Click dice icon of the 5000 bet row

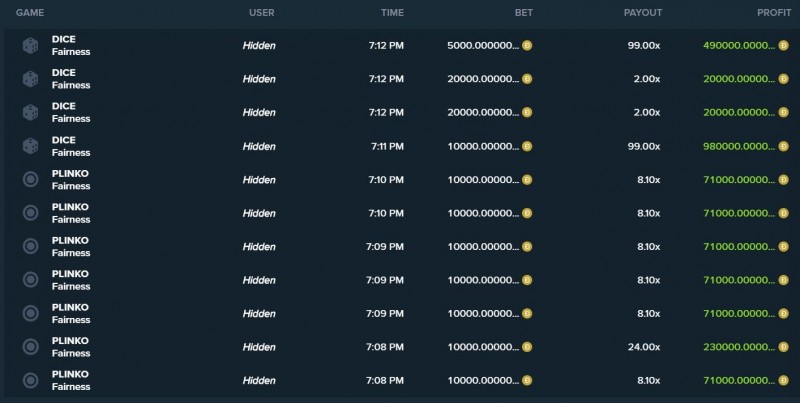(31, 45)
